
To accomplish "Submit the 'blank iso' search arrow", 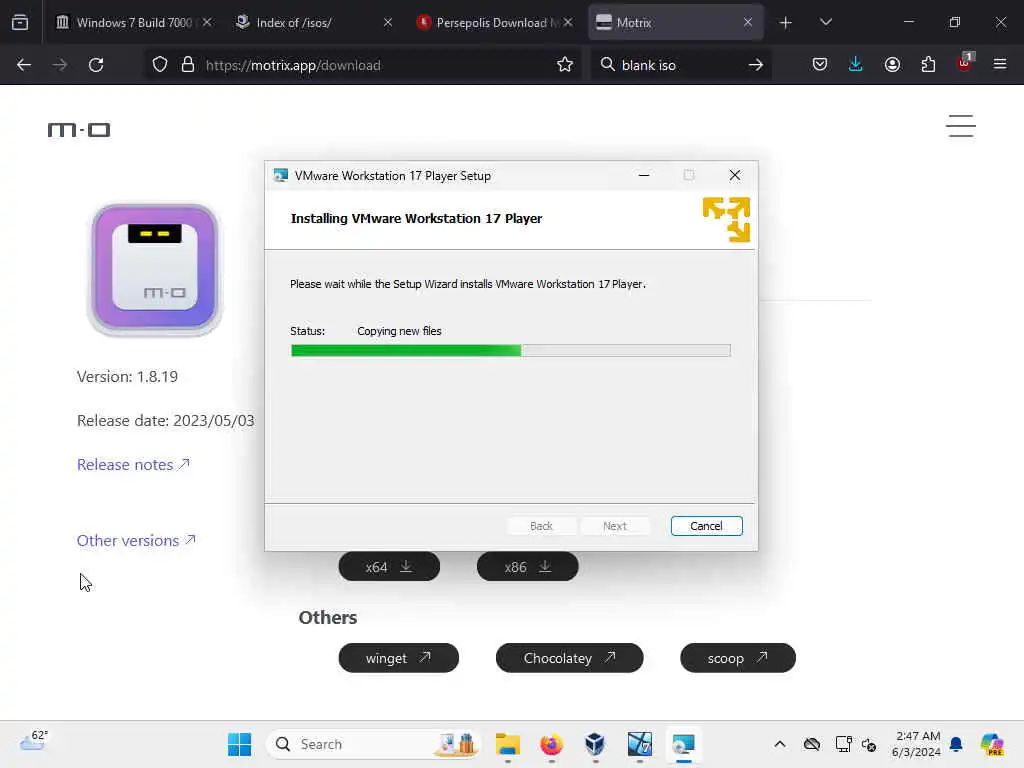I will point(756,65).
